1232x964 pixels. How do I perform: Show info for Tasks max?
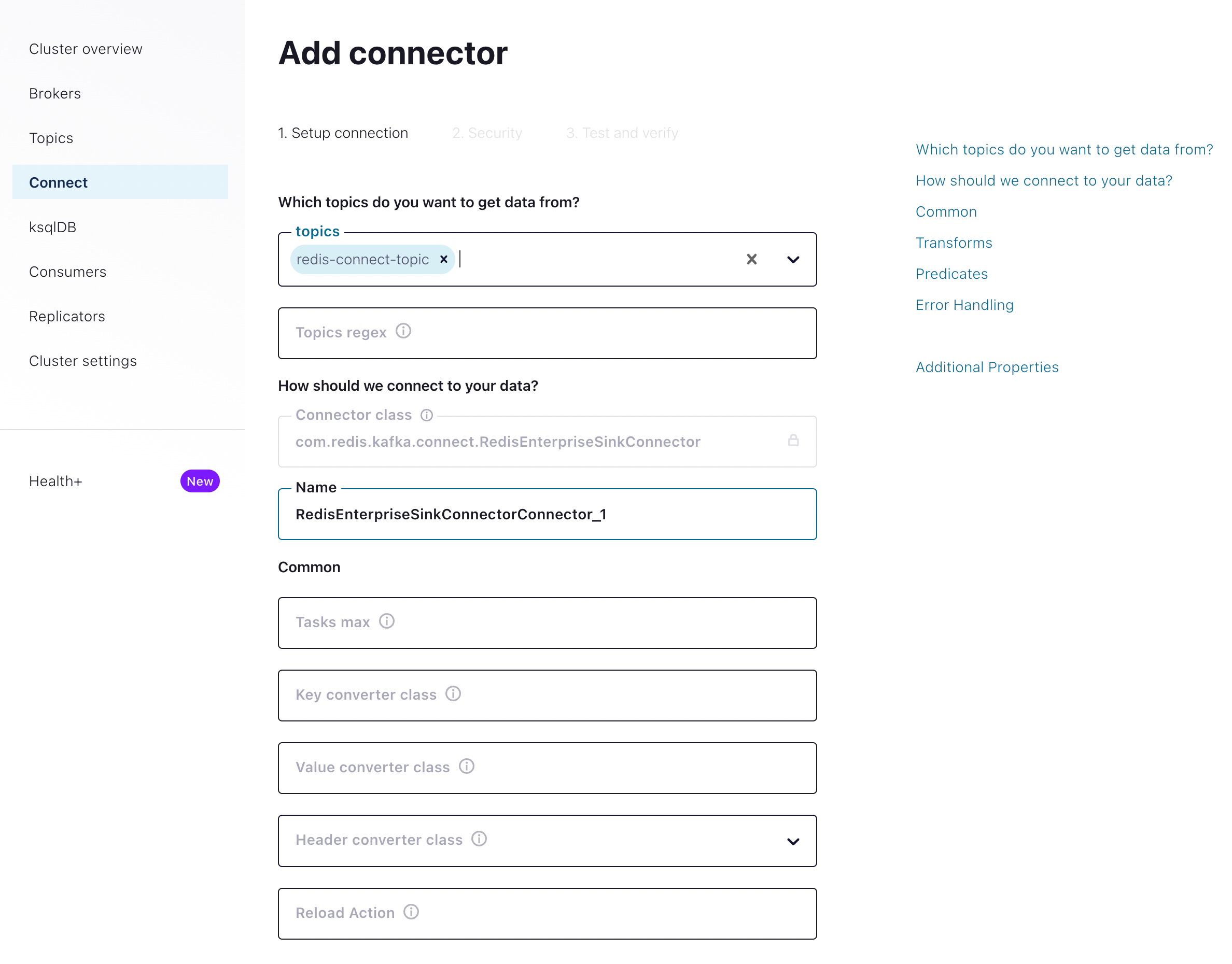(x=387, y=621)
